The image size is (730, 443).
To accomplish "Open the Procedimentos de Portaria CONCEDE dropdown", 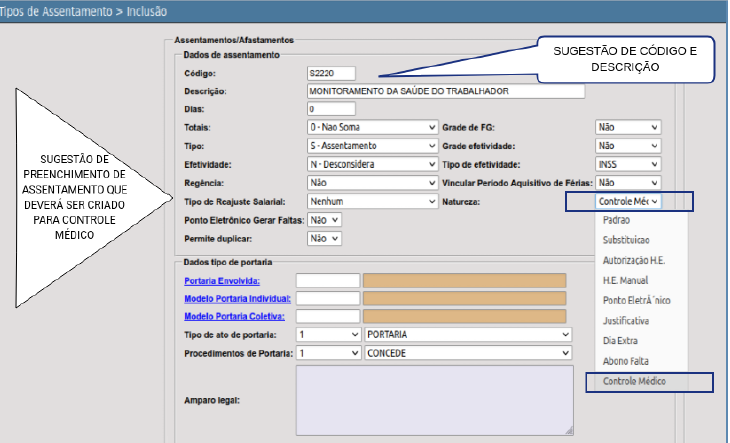I will (x=468, y=353).
